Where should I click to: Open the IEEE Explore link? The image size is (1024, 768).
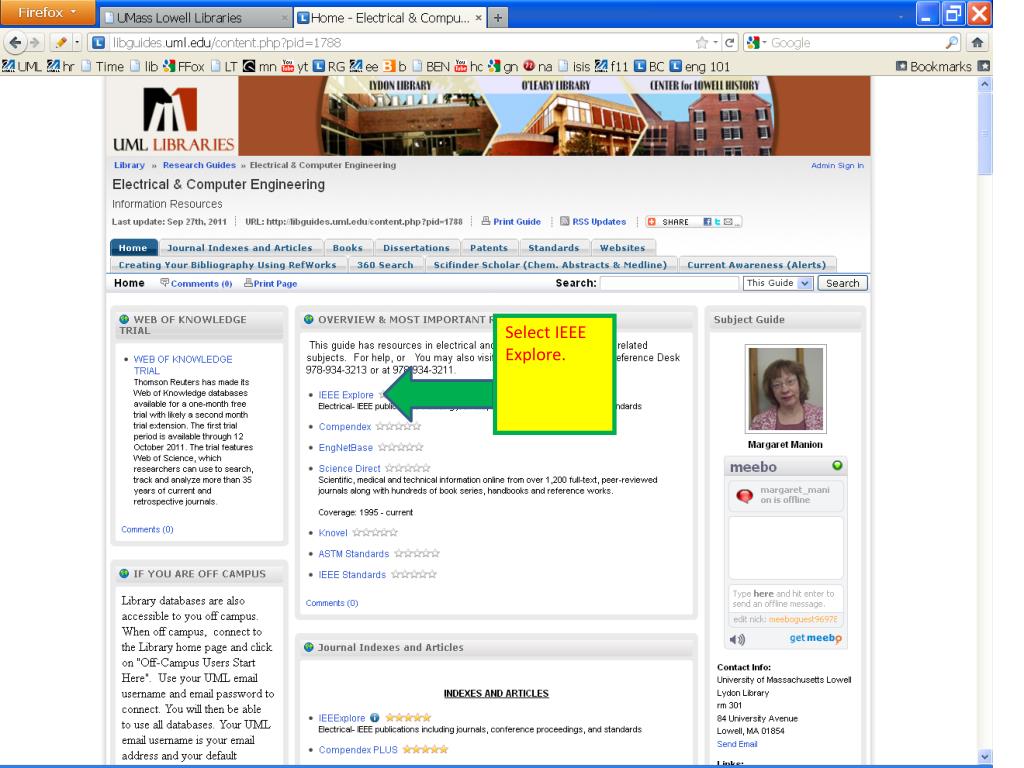[346, 395]
